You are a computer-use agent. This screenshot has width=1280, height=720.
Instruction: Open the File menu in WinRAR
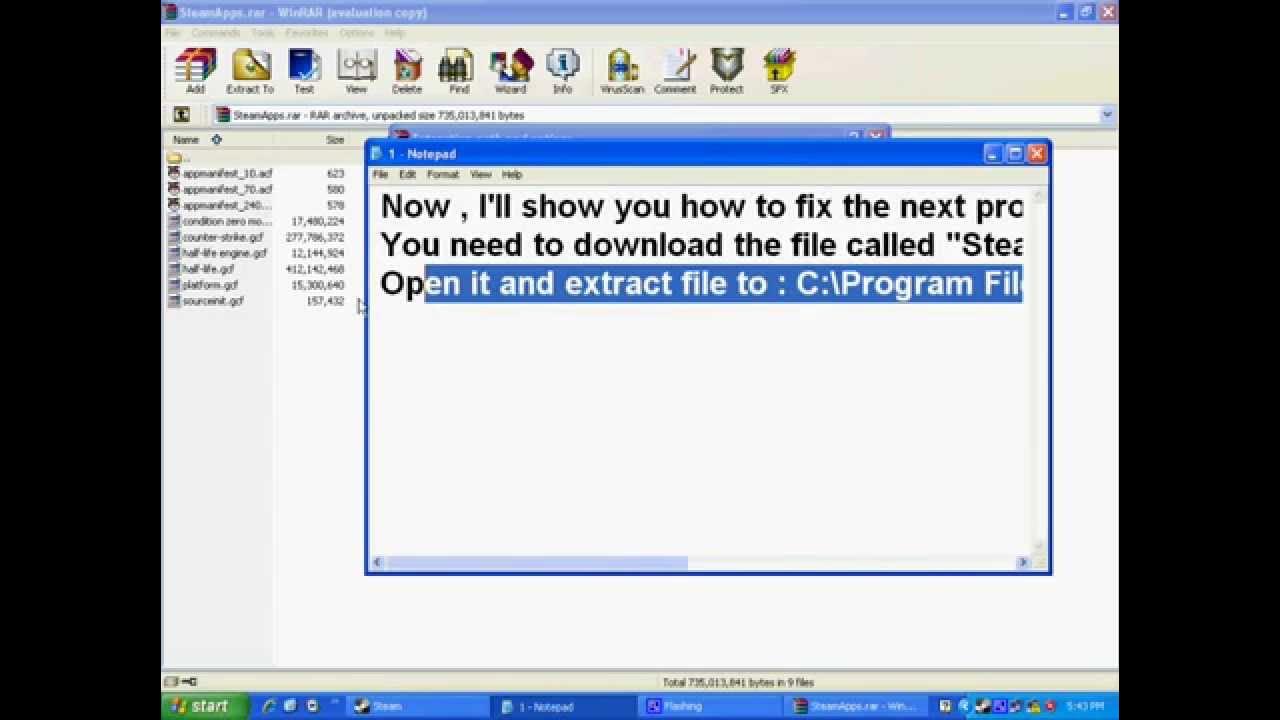[x=173, y=33]
